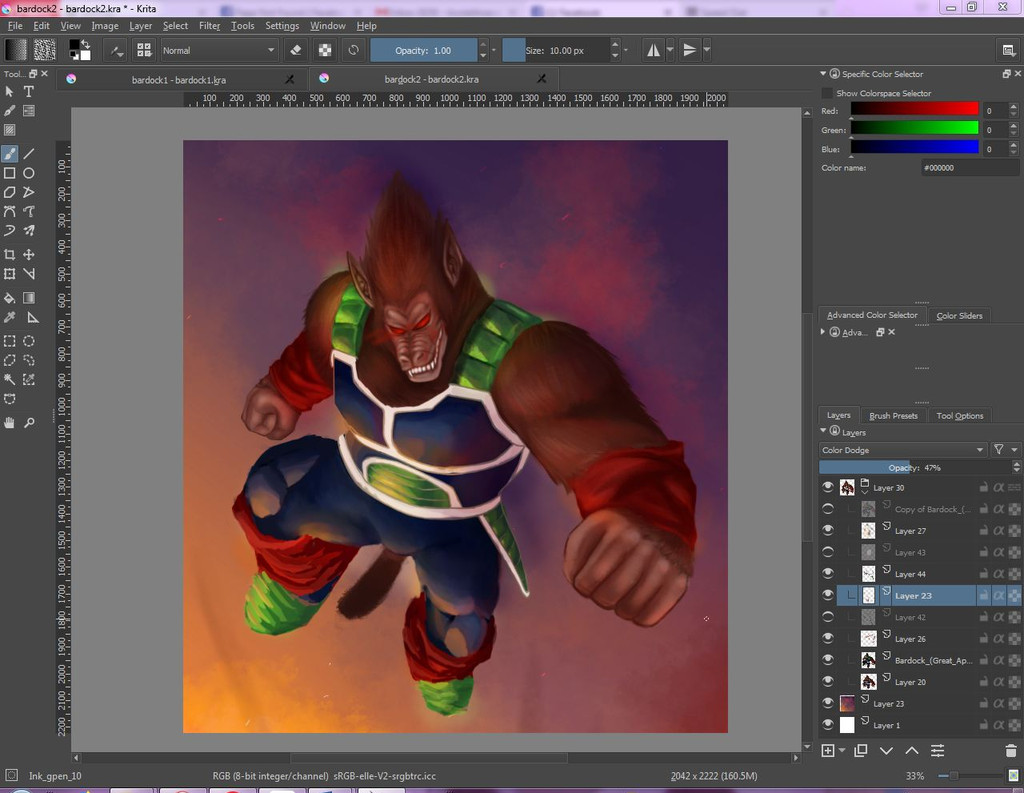The image size is (1024, 793).
Task: Open the brush presets chooser
Action: point(144,50)
